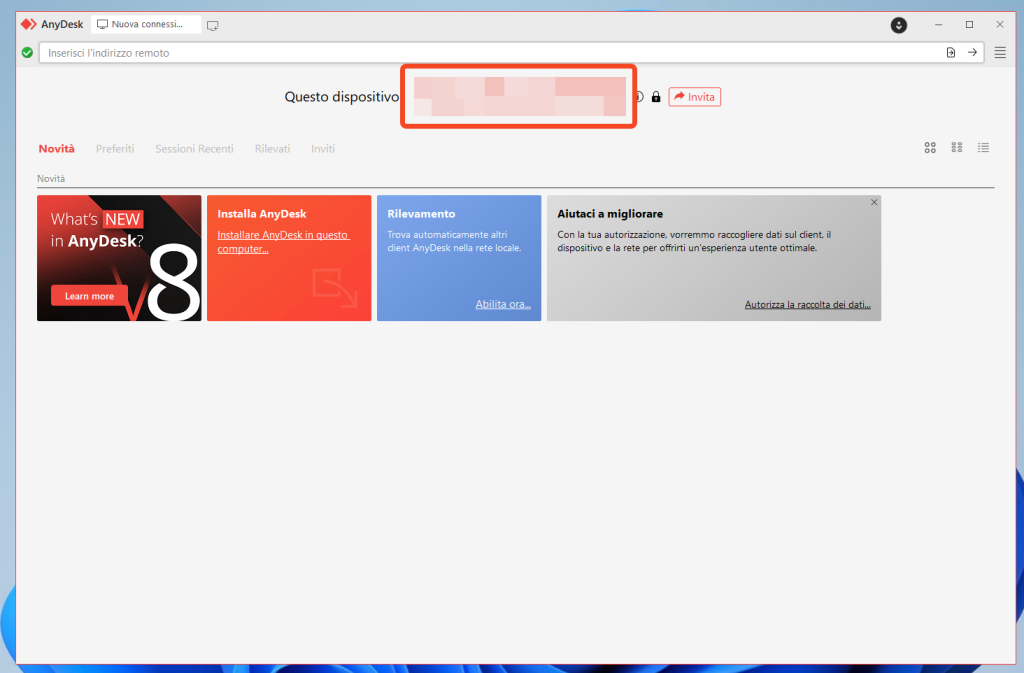Switch to list view
The width and height of the screenshot is (1024, 673).
tap(983, 148)
